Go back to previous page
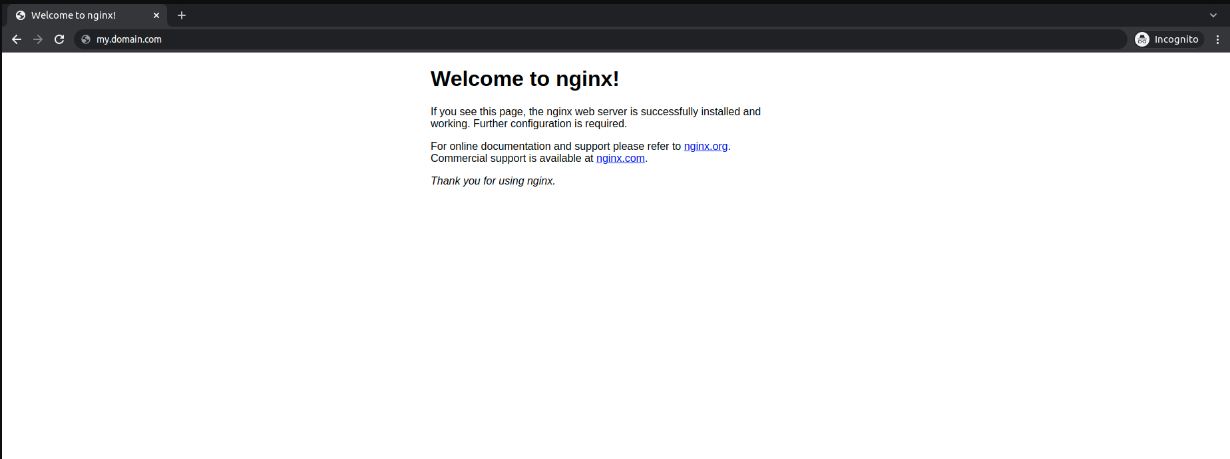 pos(16,39)
